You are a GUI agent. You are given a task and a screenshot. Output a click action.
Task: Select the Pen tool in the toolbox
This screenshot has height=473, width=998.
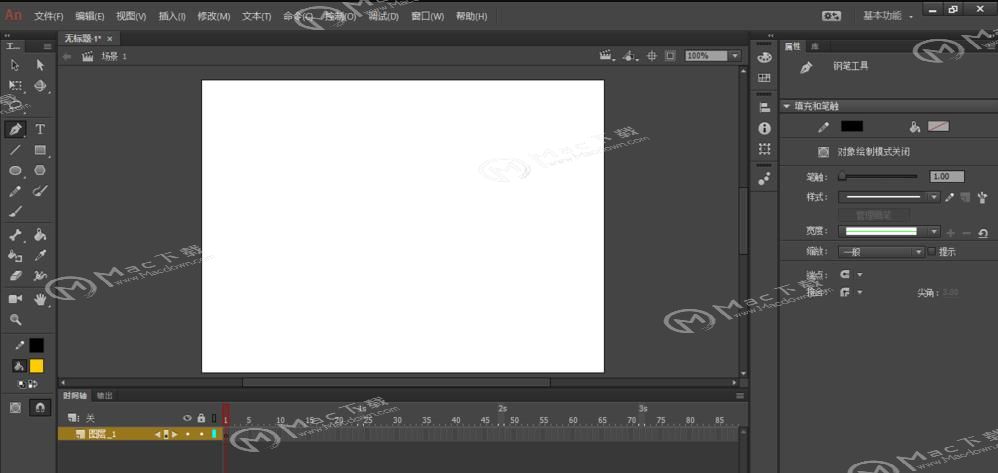point(15,130)
